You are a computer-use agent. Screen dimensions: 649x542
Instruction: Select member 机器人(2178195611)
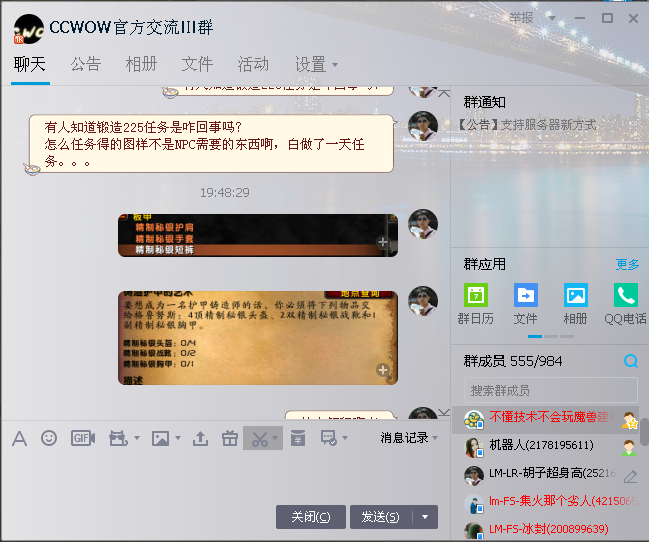546,447
